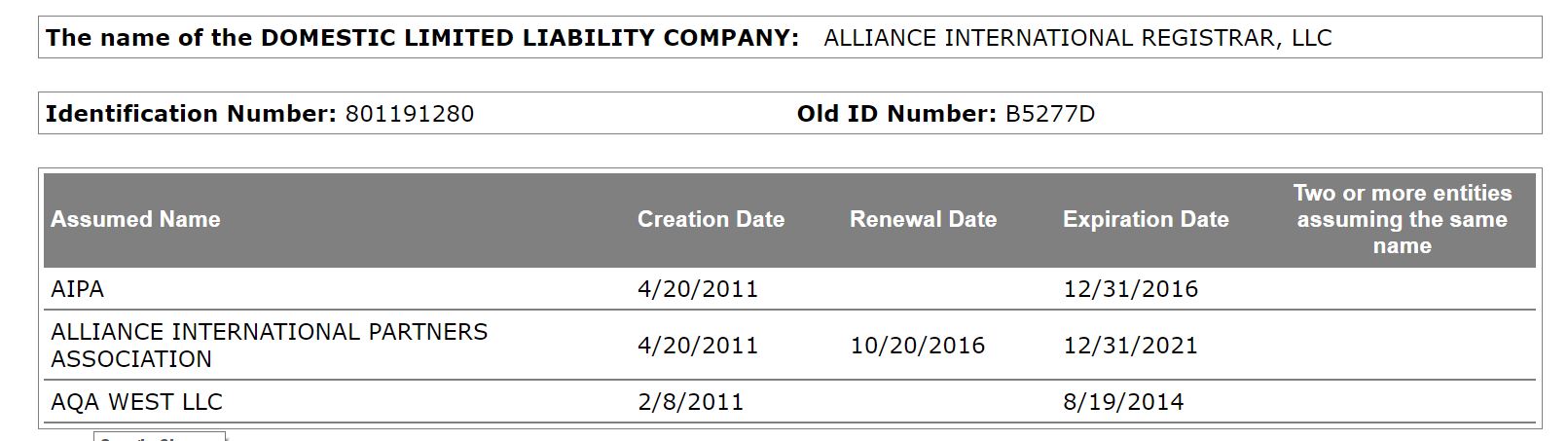Click the identification number 801191280

click(410, 114)
